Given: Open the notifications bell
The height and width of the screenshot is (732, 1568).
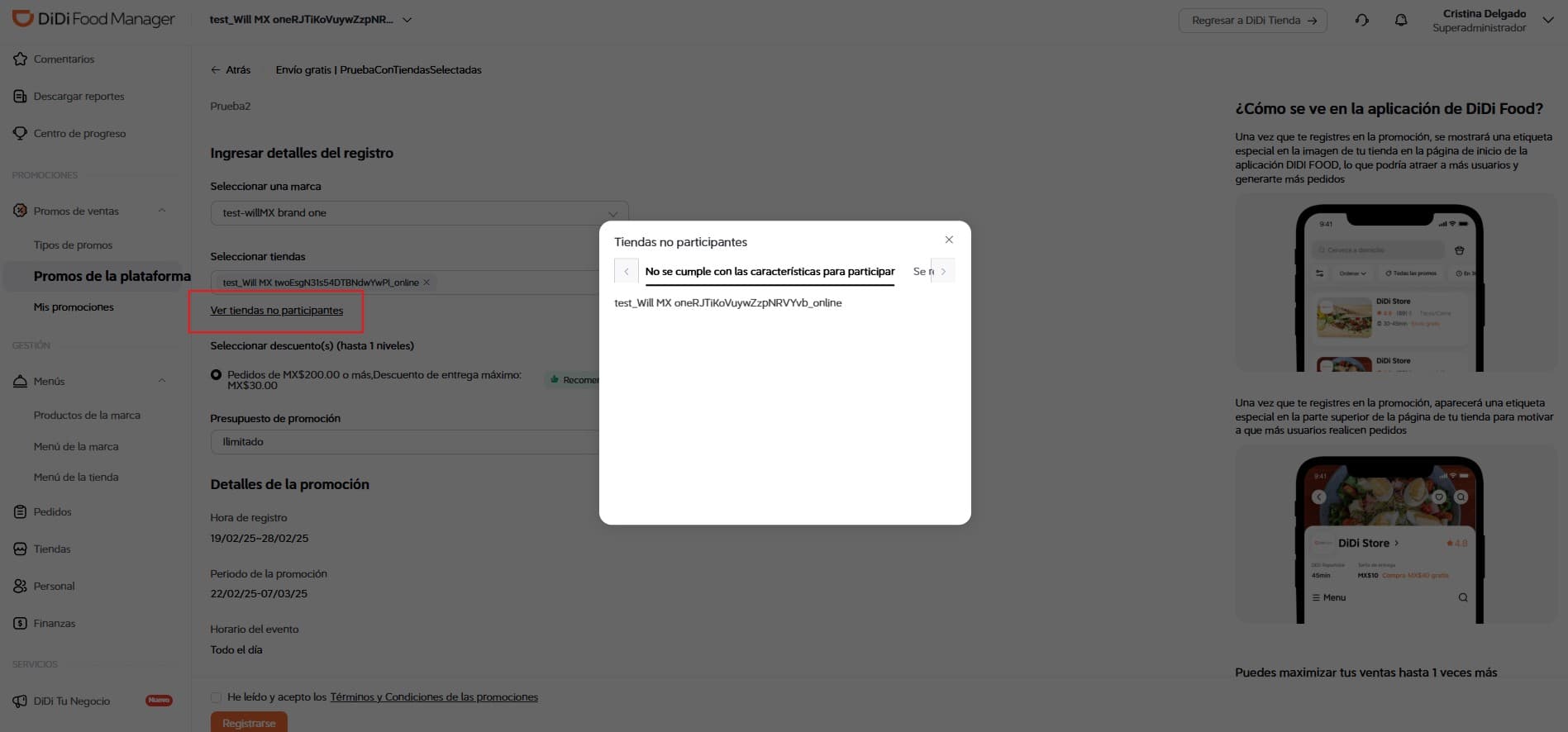Looking at the screenshot, I should pos(1401,20).
